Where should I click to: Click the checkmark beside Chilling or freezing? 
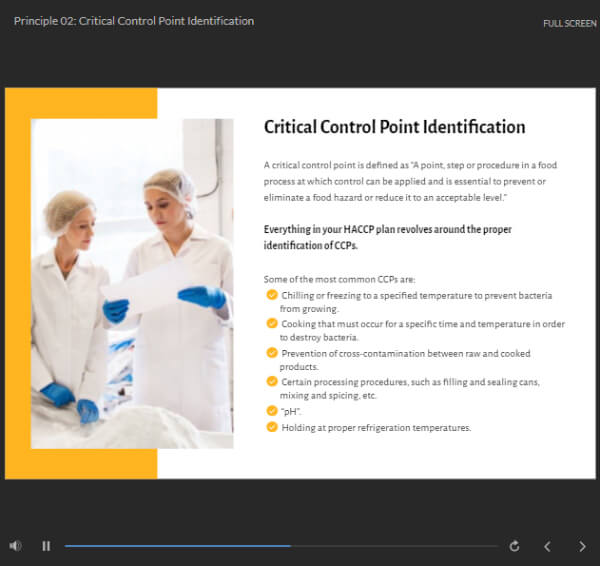click(x=272, y=296)
